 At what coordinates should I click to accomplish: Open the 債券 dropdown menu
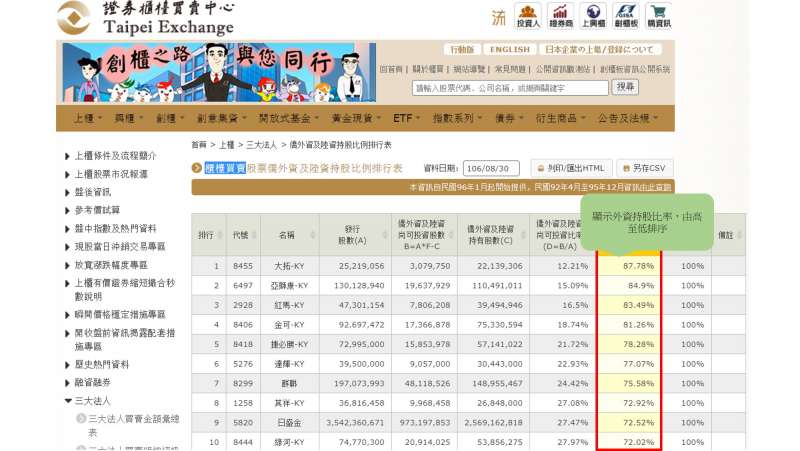509,118
